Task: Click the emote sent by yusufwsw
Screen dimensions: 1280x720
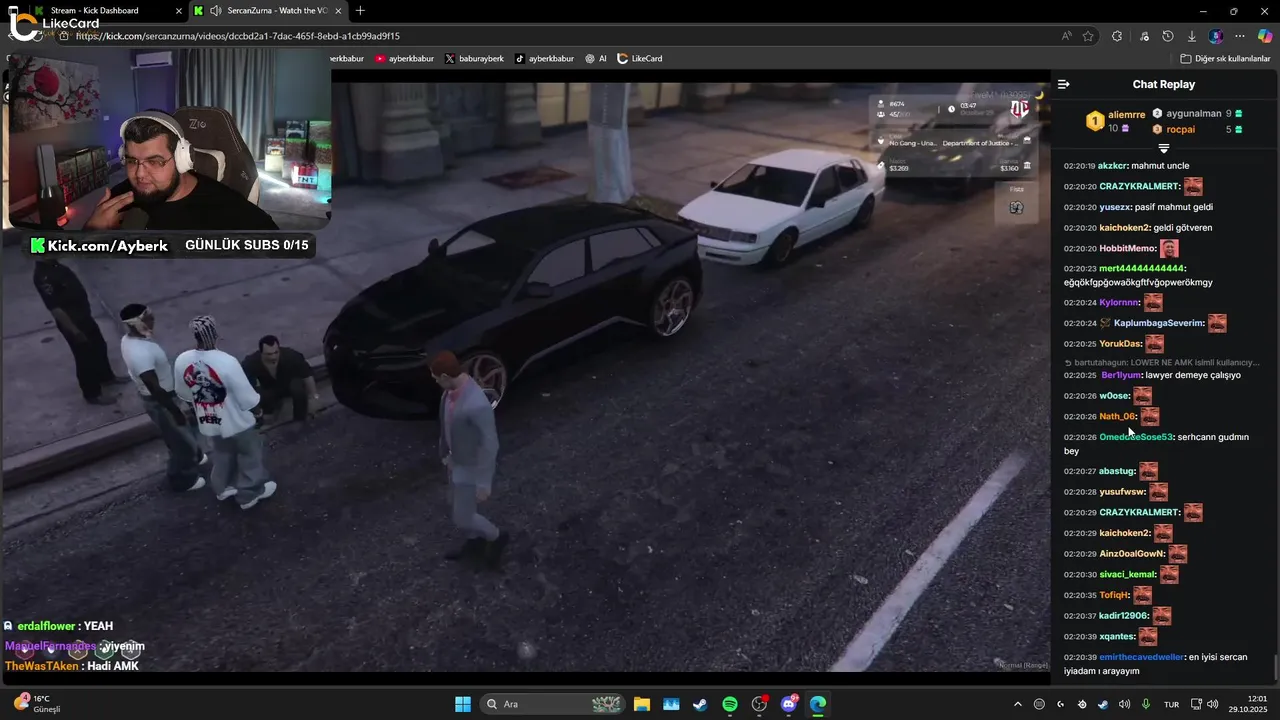Action: (x=1159, y=492)
